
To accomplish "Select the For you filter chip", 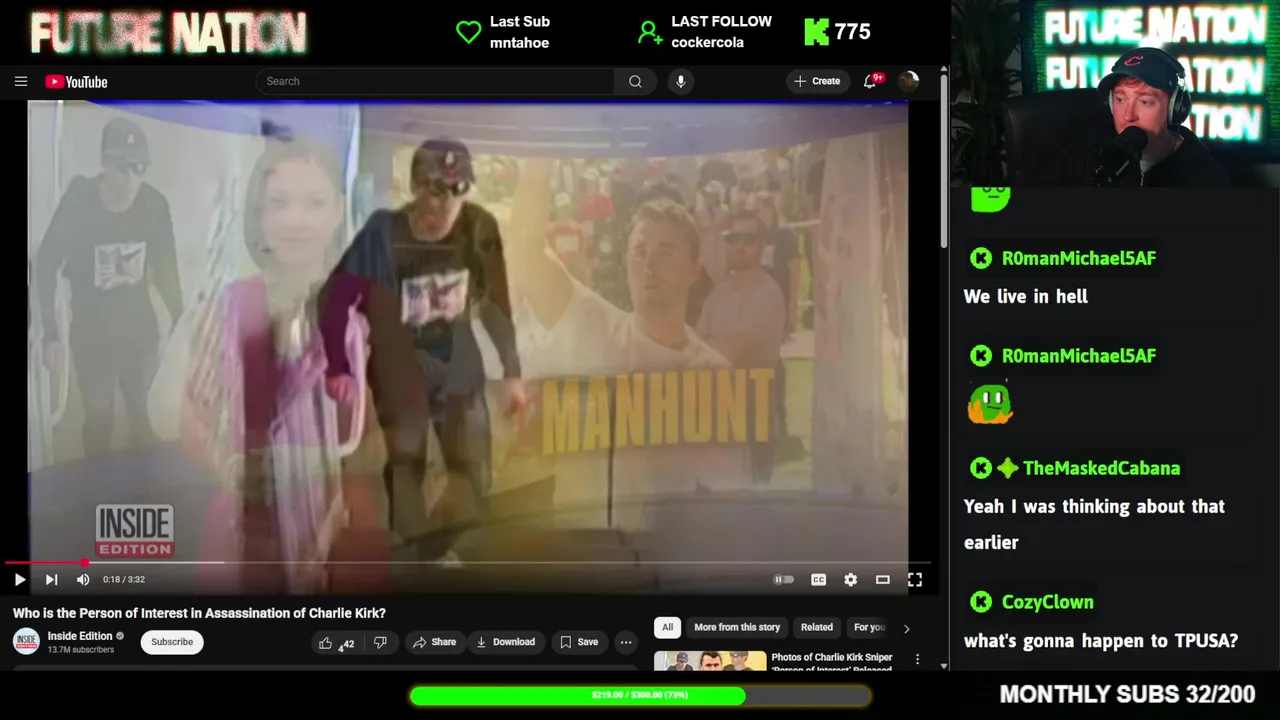I will (x=868, y=627).
